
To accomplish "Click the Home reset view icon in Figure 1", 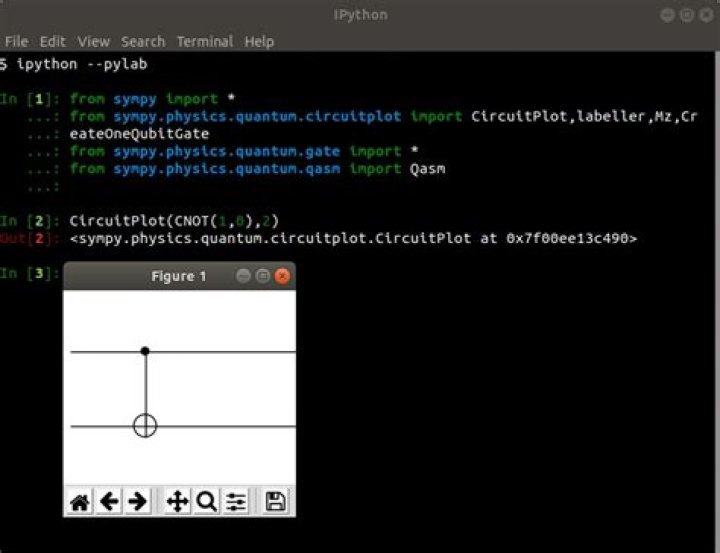I will click(80, 502).
